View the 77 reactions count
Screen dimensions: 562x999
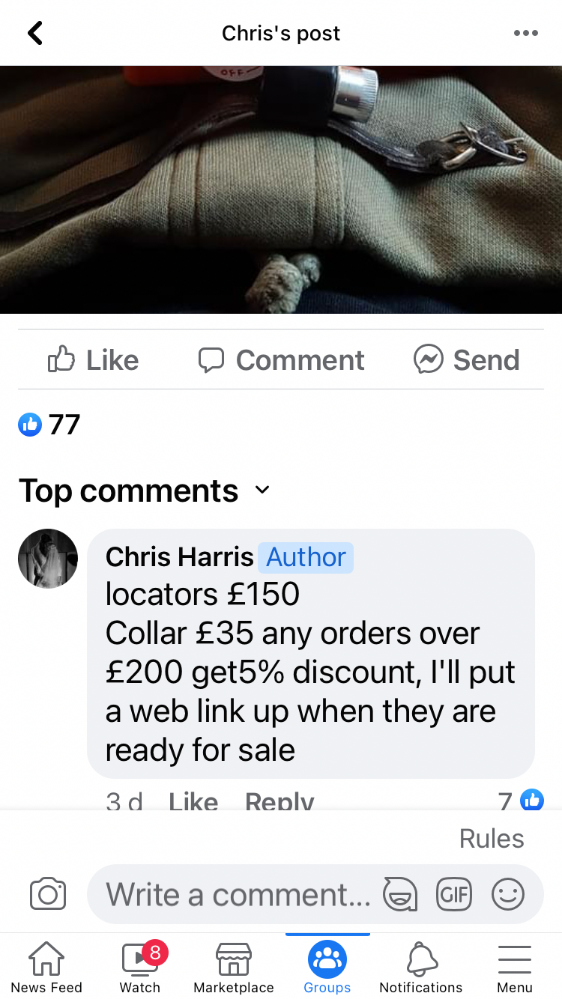[49, 424]
